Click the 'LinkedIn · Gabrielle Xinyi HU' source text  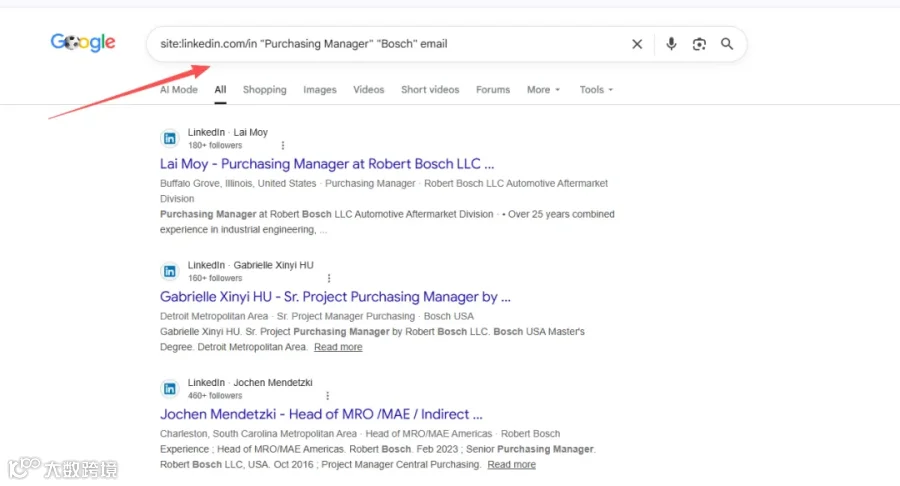point(251,265)
